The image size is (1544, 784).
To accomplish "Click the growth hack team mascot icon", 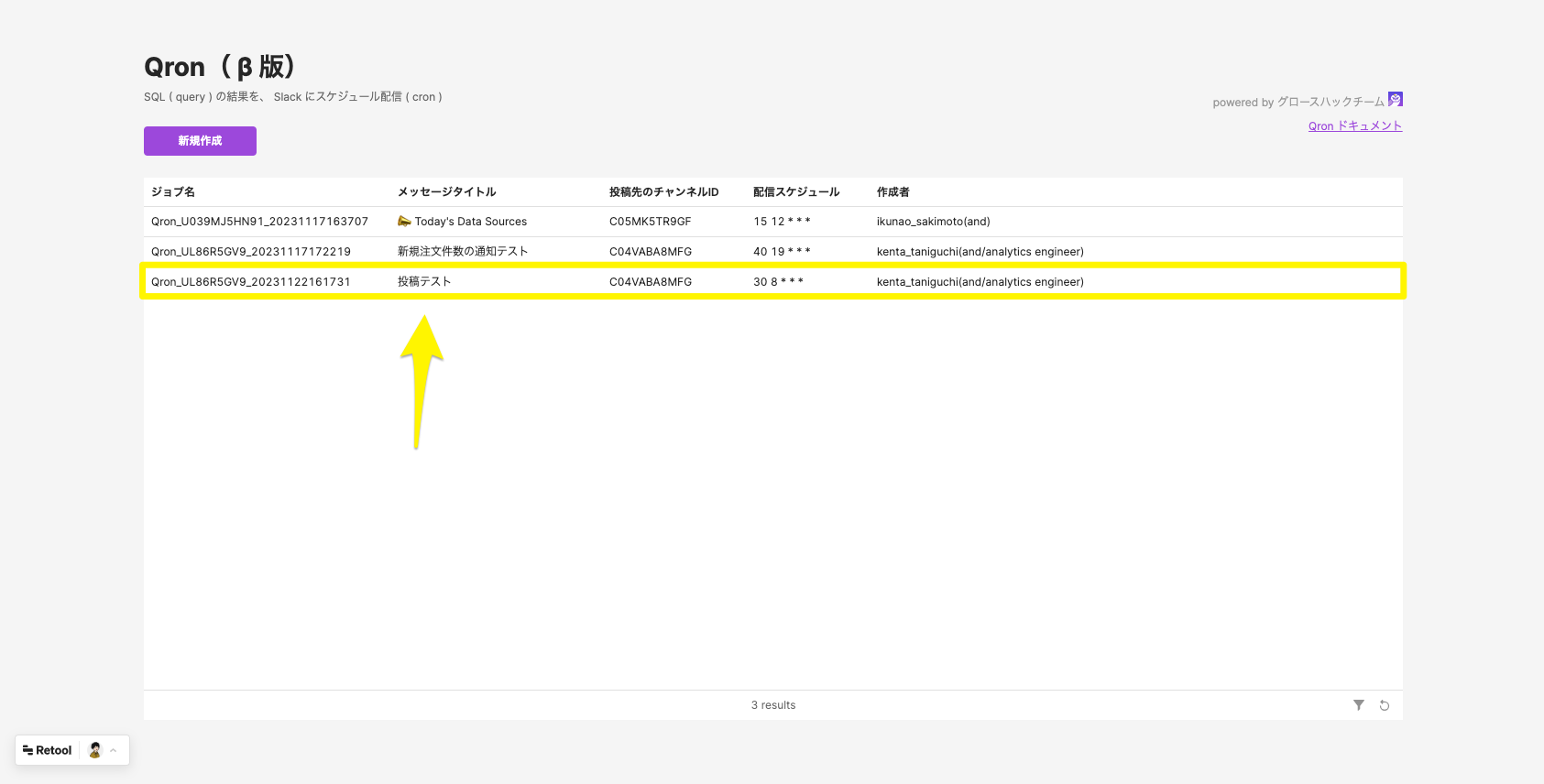I will point(1395,100).
